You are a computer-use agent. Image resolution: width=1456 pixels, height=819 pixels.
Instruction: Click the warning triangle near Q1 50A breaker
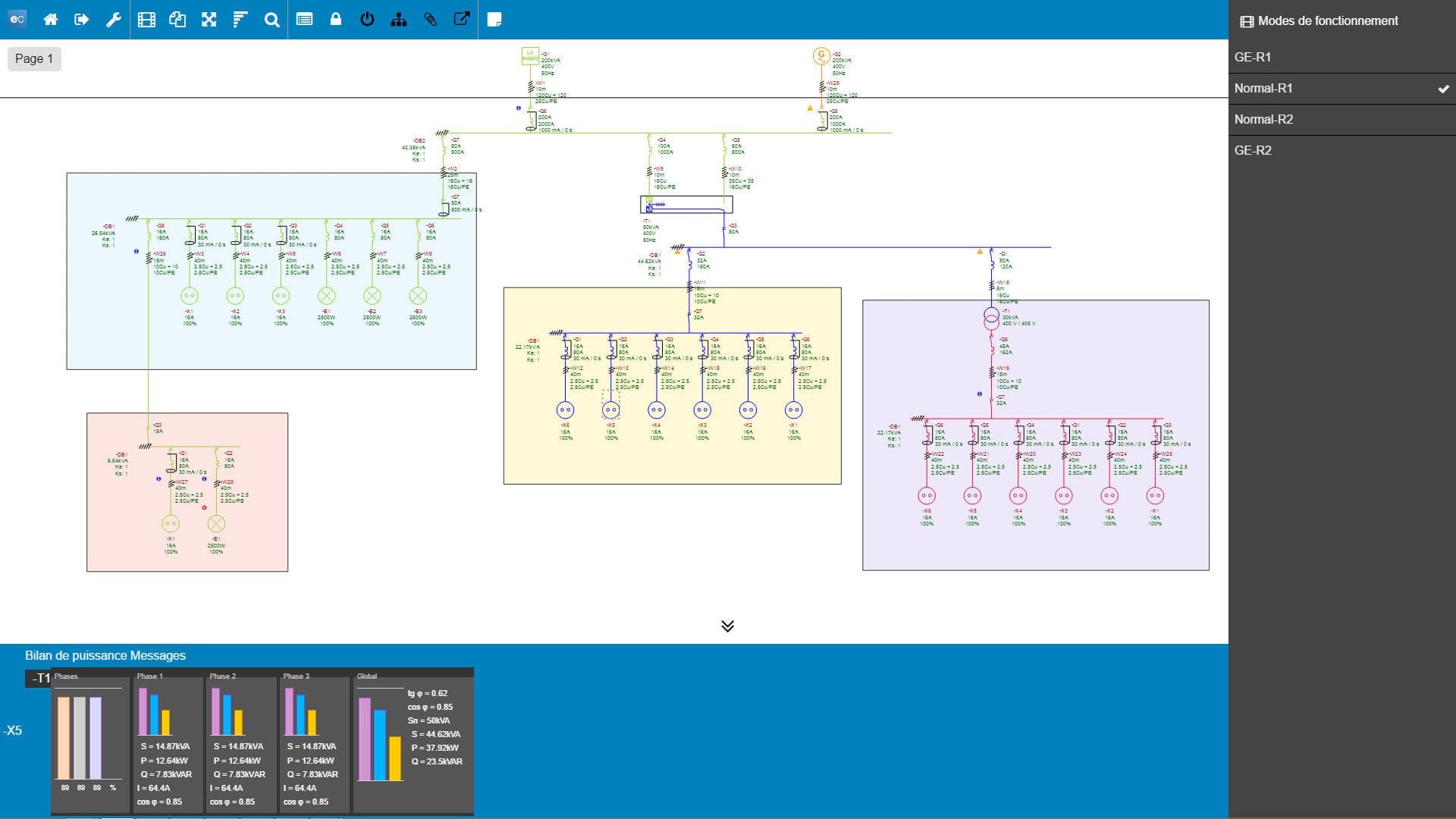tap(980, 251)
